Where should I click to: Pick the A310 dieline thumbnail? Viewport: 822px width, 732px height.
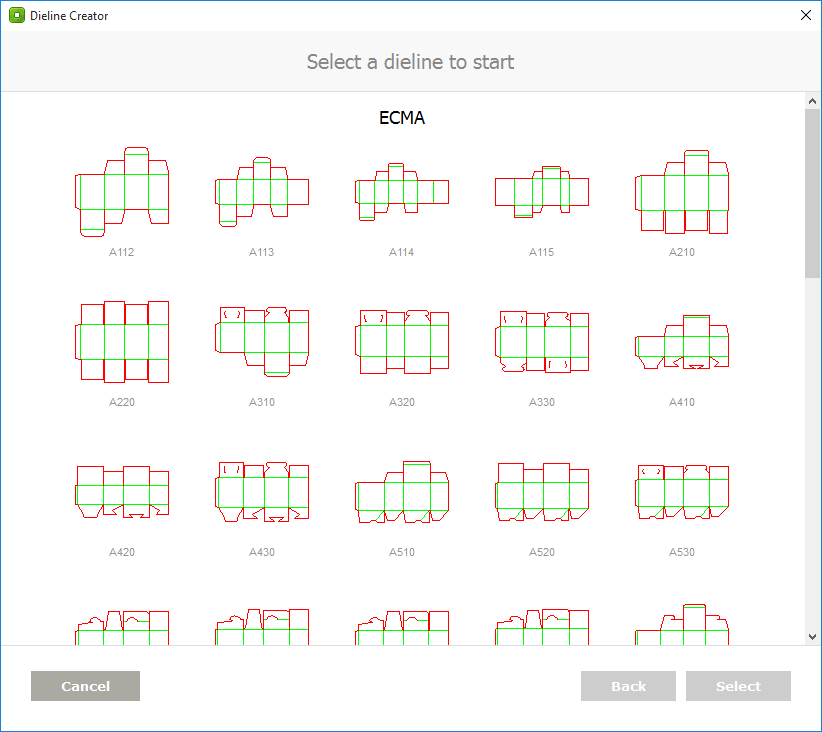coord(262,342)
